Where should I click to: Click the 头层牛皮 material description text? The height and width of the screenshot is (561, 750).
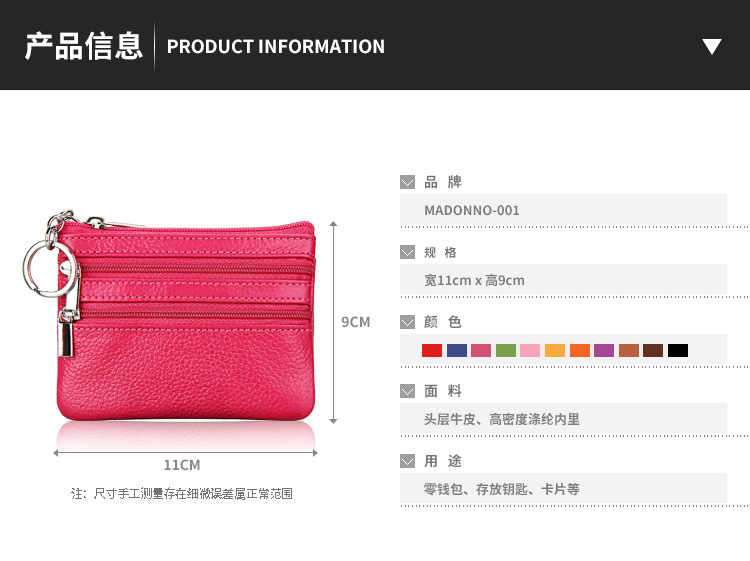pyautogui.click(x=450, y=419)
